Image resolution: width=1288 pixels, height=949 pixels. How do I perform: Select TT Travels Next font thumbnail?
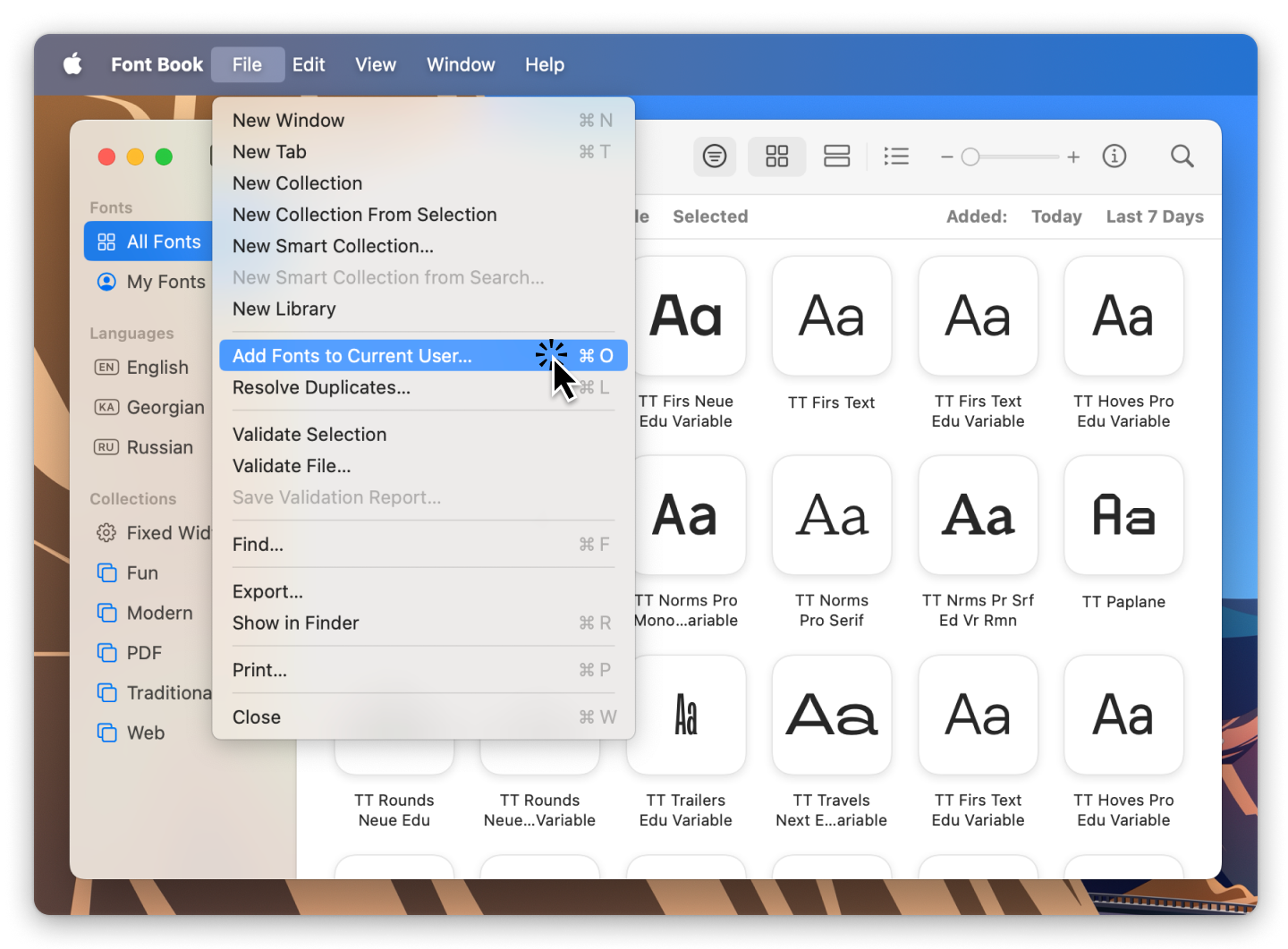(x=832, y=715)
